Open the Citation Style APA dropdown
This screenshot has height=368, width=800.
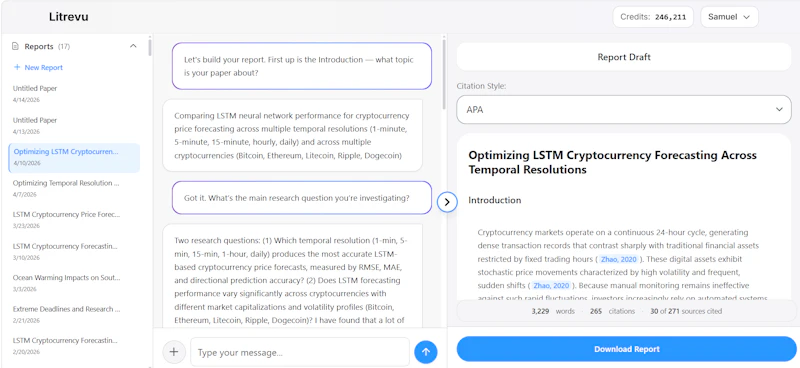point(623,109)
